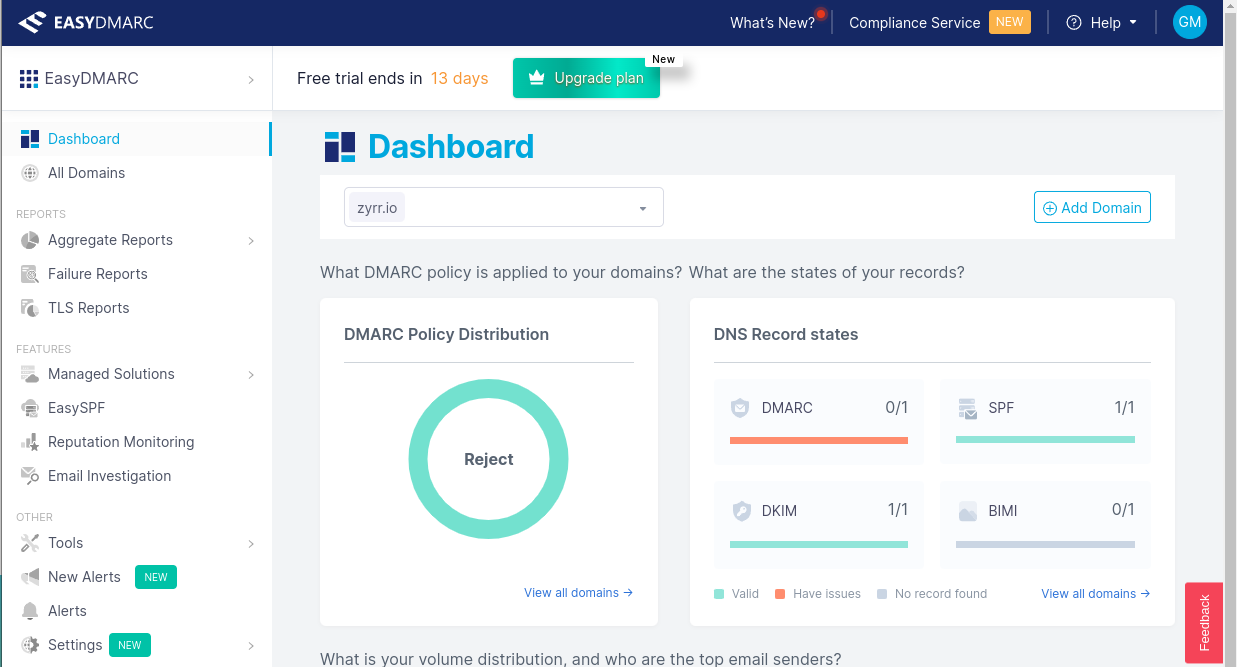1237x667 pixels.
Task: Open the What's New notifications
Action: tap(772, 21)
